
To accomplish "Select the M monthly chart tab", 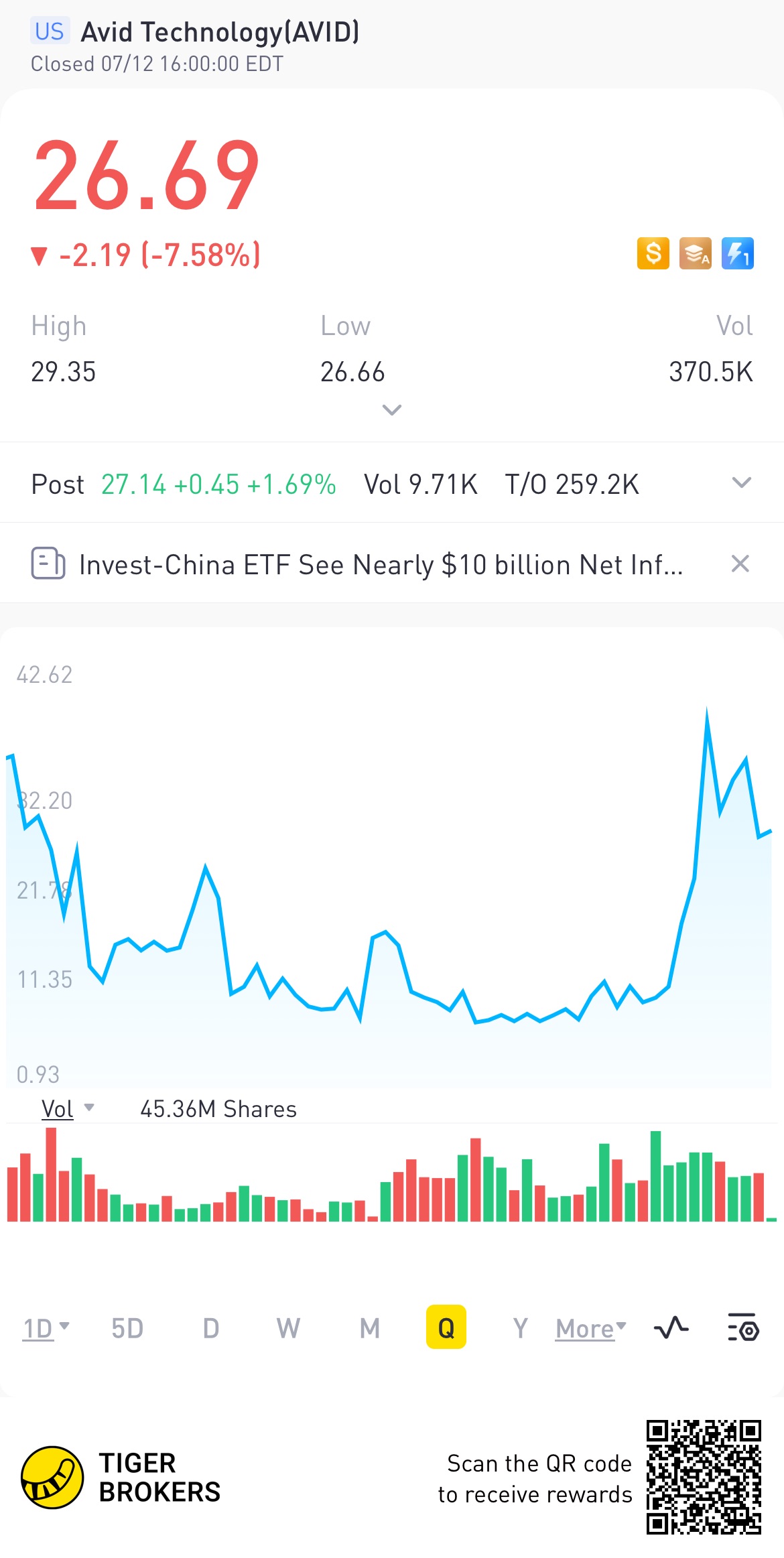I will [369, 1328].
